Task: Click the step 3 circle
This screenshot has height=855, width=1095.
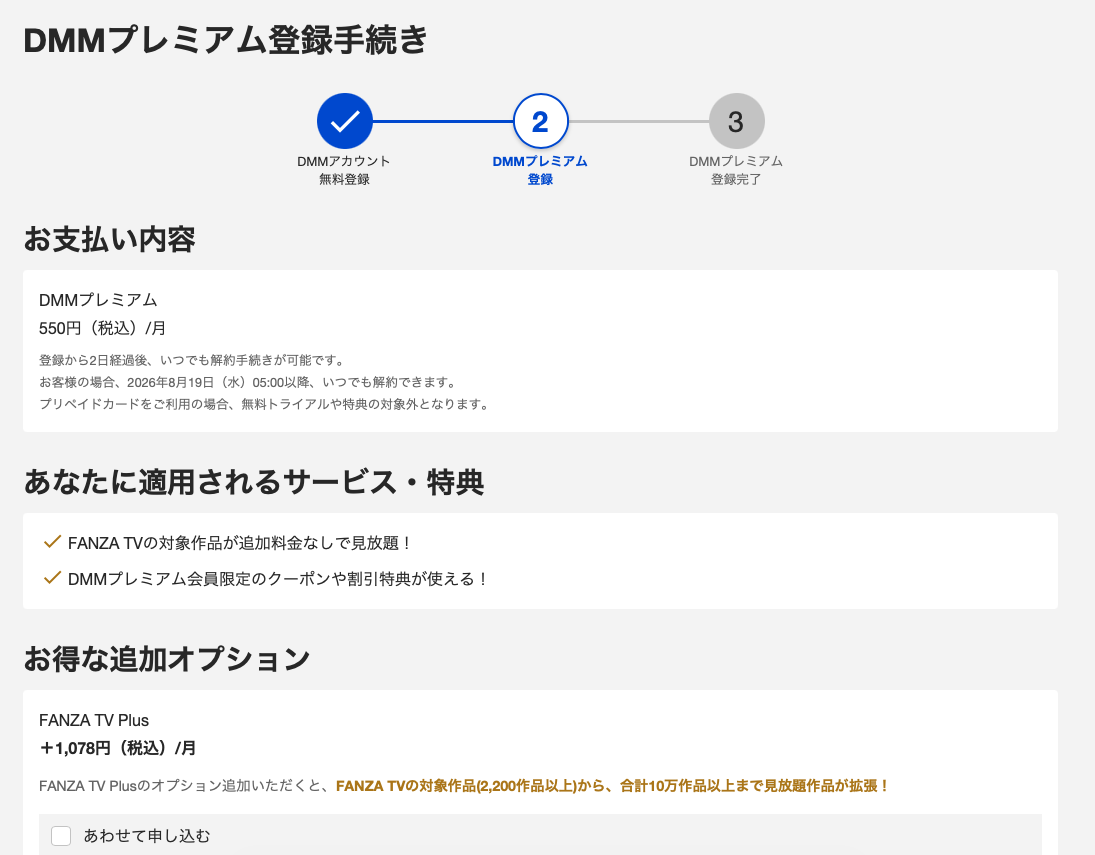Action: coord(736,121)
